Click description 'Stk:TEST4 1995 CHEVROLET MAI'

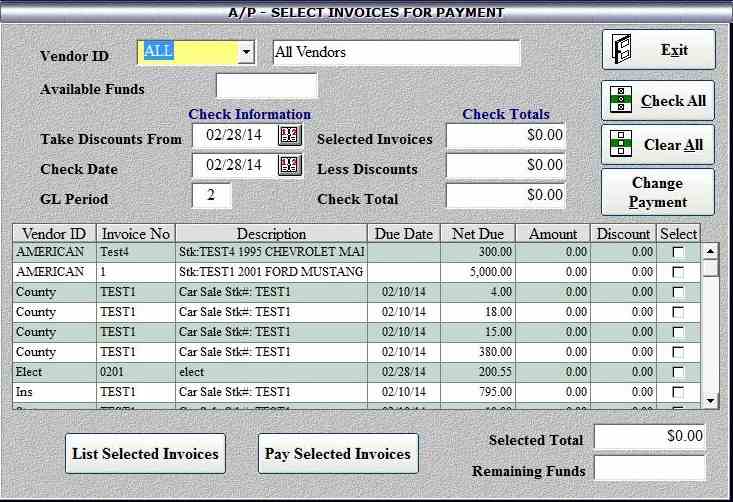coord(272,252)
